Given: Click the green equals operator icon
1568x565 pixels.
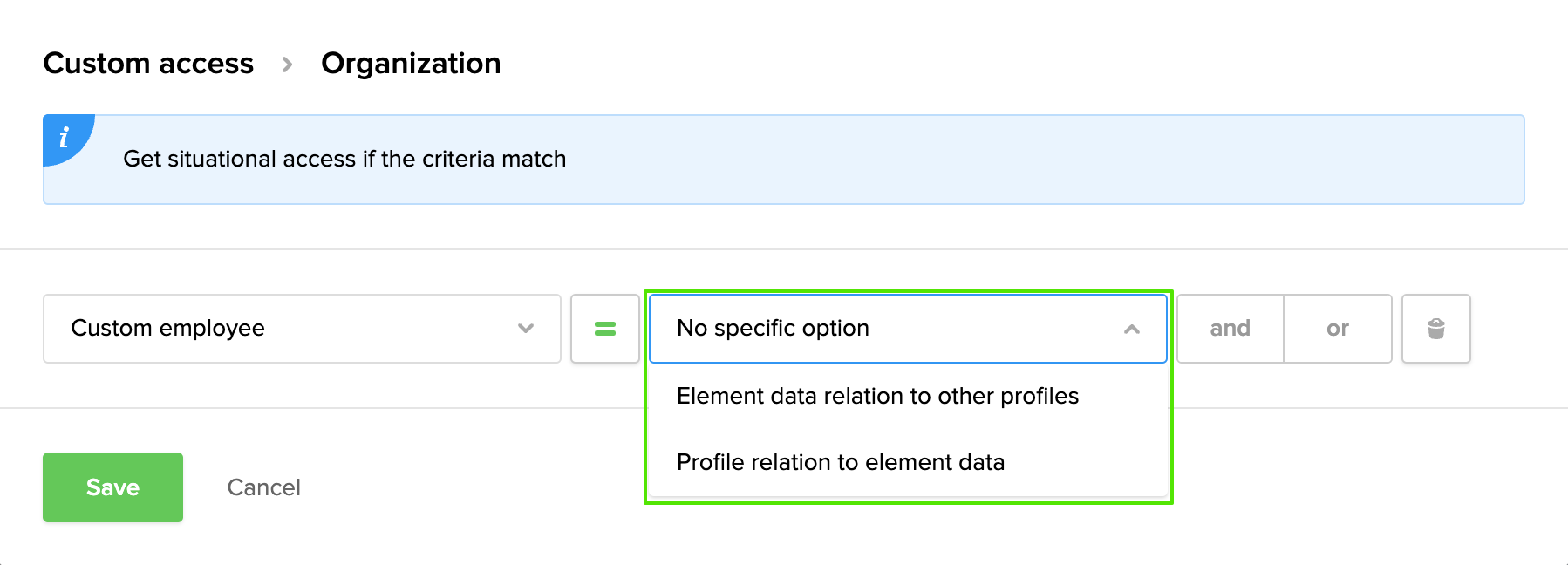Looking at the screenshot, I should pos(605,329).
